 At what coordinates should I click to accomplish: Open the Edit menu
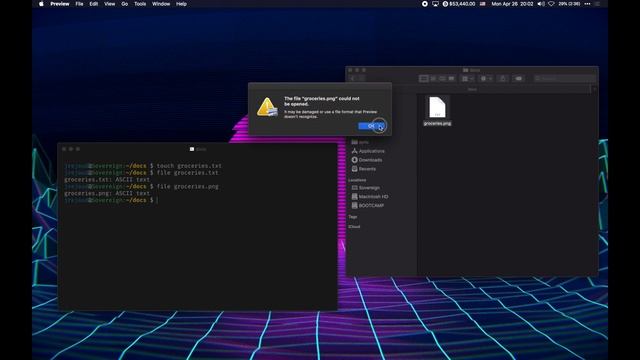click(94, 4)
